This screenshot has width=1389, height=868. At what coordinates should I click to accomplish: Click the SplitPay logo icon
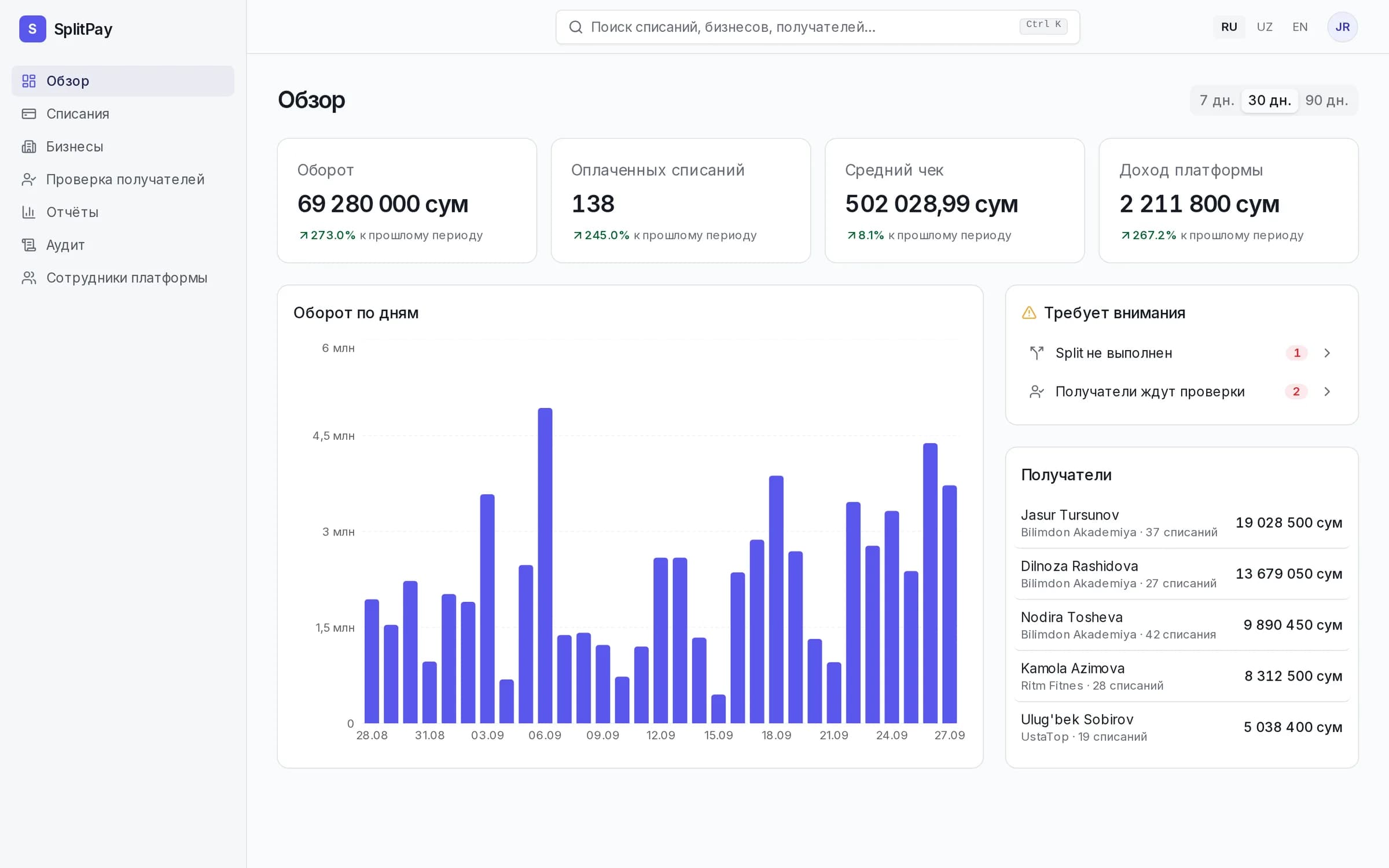(32, 29)
